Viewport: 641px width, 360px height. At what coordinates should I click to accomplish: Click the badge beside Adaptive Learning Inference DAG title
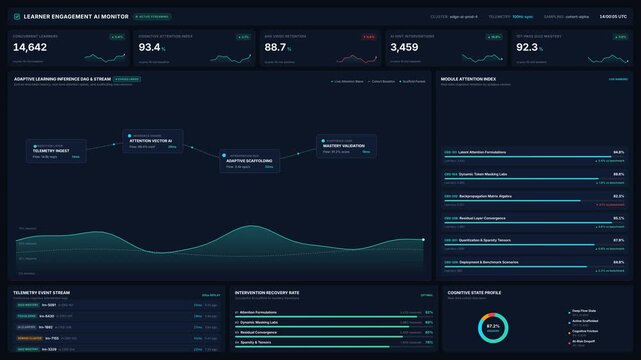[127, 79]
